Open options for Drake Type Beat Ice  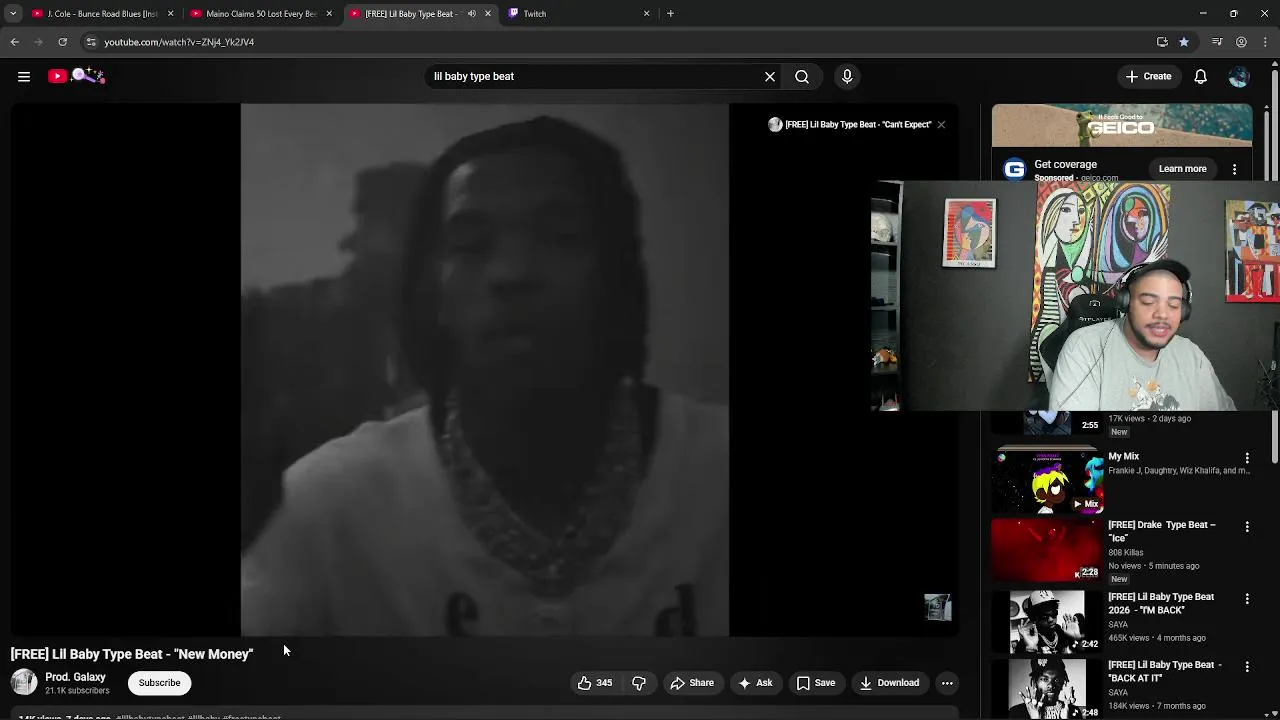(x=1247, y=526)
